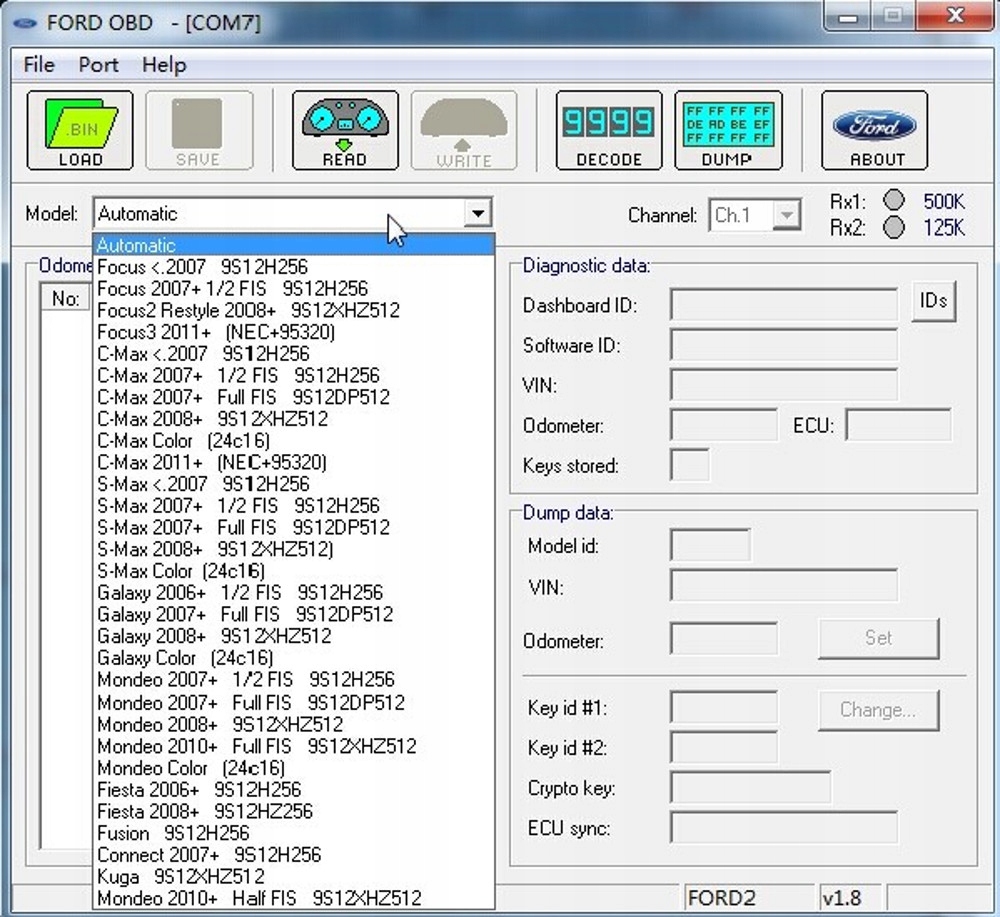Viewport: 1000px width, 917px height.
Task: Toggle the Rx2 status indicator
Action: coord(894,227)
